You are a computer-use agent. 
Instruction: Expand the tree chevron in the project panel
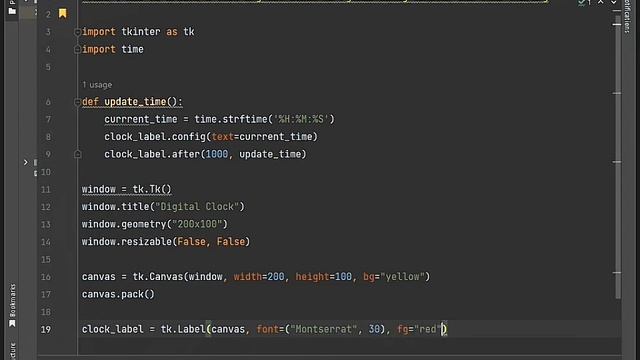26,162
